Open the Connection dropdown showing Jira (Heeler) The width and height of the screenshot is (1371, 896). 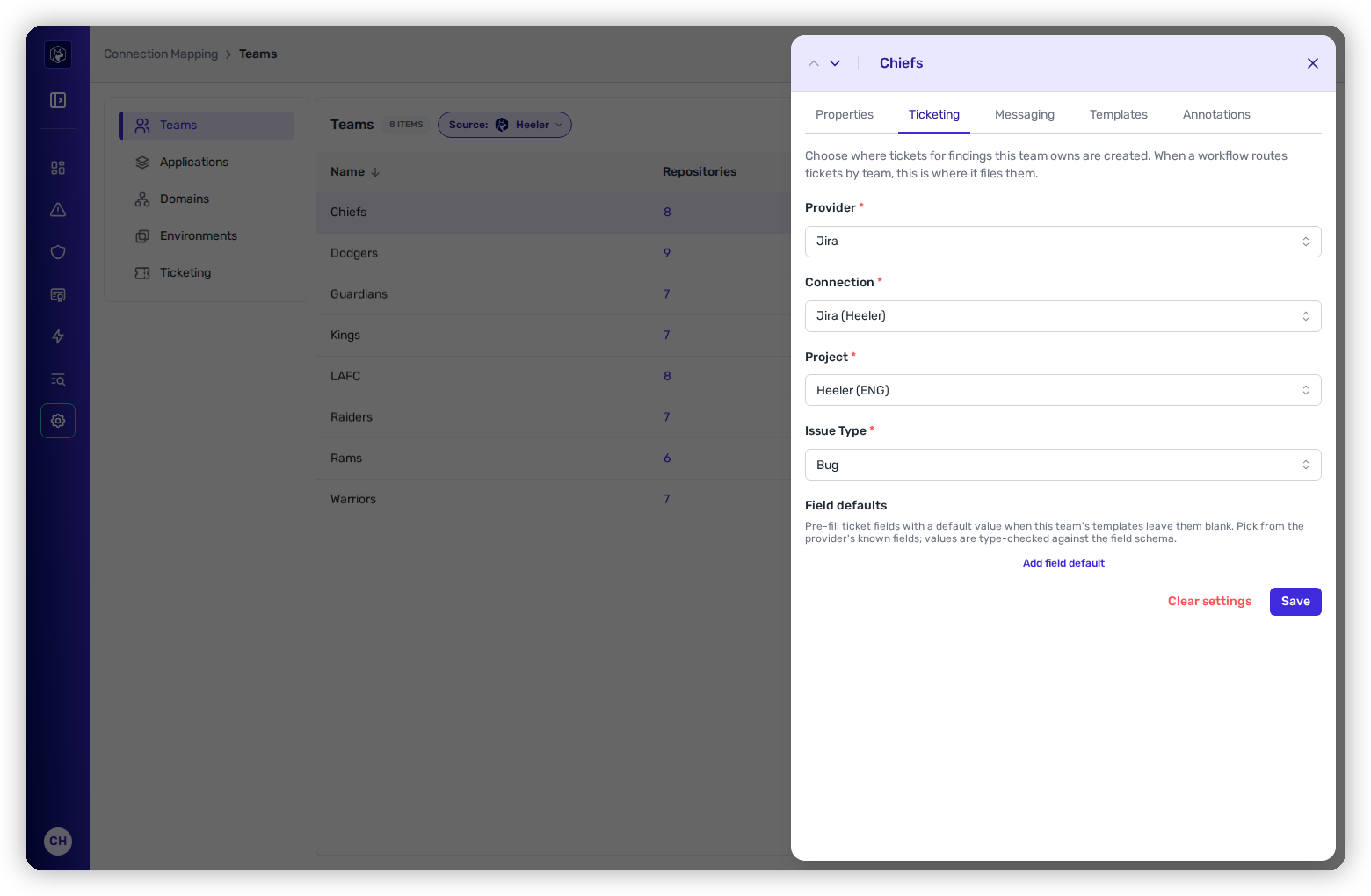pos(1063,316)
